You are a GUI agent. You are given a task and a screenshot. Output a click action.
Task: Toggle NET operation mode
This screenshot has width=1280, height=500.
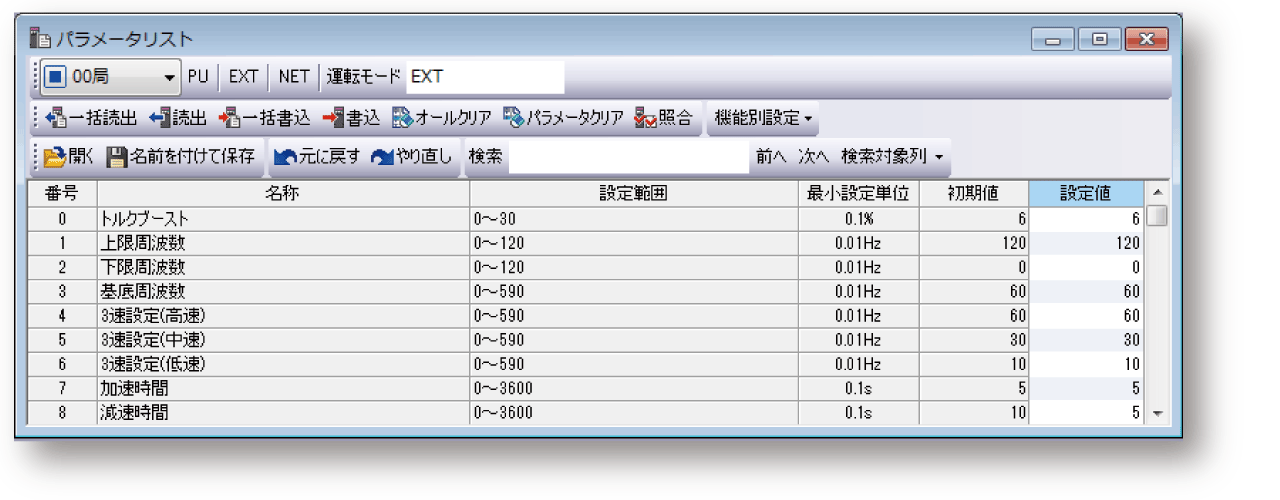293,76
